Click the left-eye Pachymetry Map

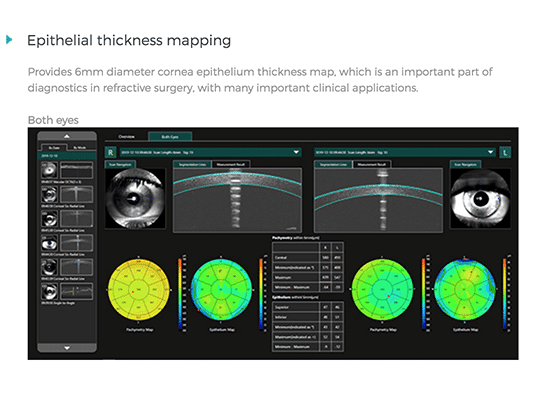382,290
